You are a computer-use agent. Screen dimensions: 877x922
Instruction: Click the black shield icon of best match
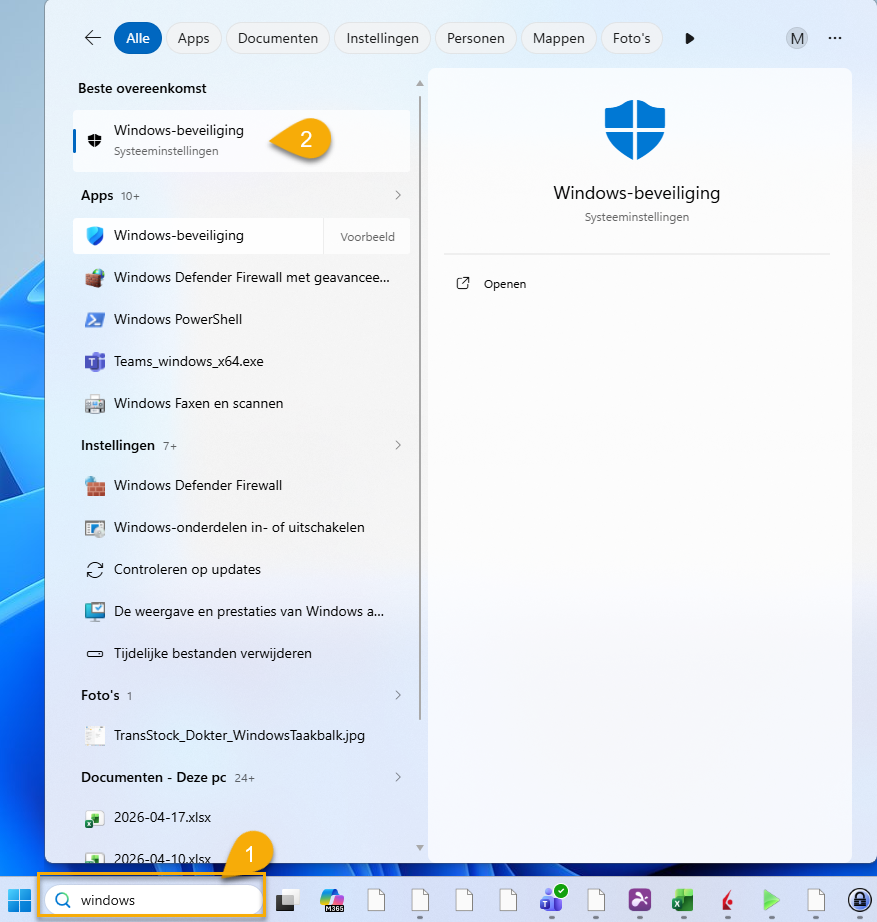point(95,140)
